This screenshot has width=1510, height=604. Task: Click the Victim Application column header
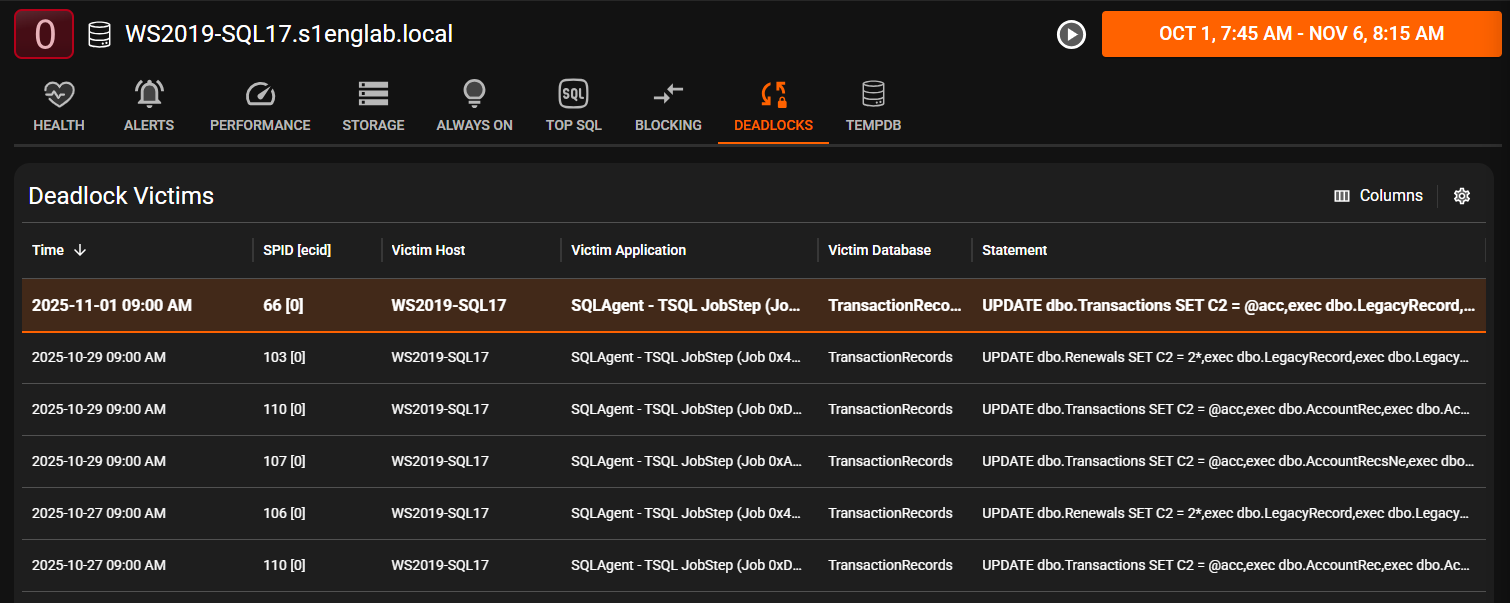coord(628,250)
